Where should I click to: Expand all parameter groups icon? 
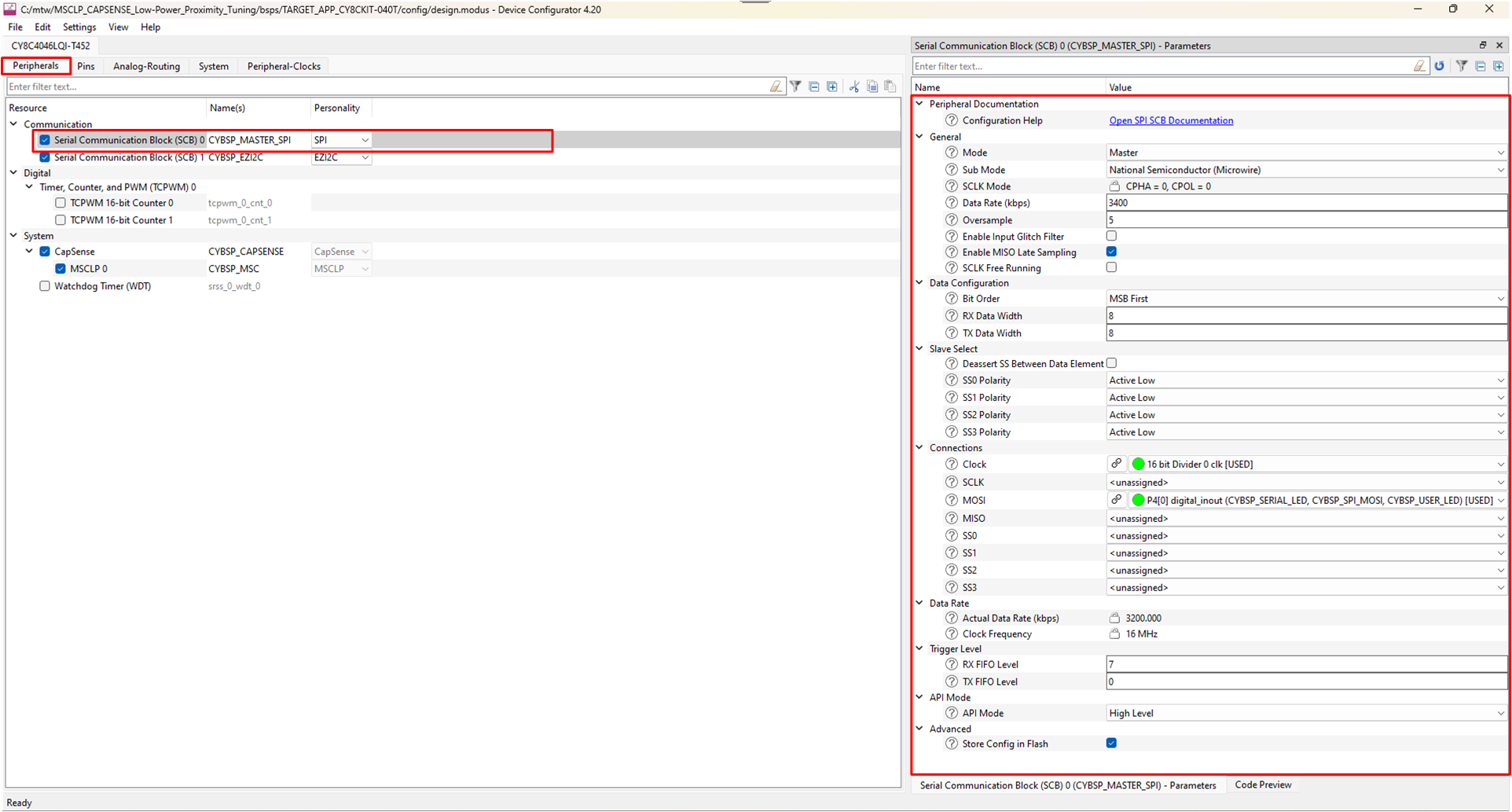point(1499,66)
